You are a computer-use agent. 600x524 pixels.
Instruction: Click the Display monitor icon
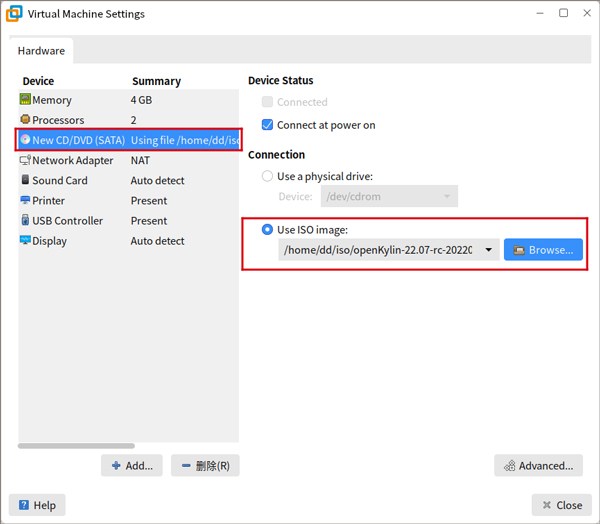coord(25,241)
